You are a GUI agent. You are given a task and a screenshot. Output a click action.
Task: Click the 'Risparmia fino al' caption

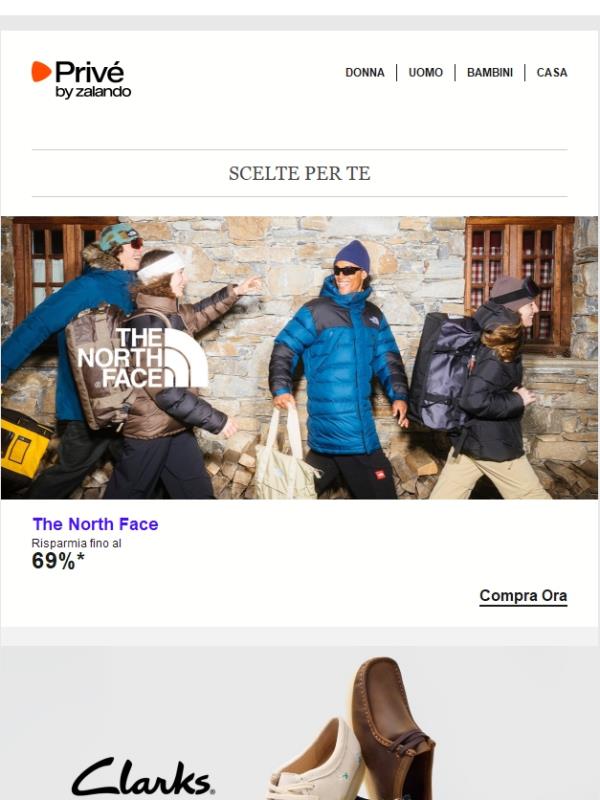pos(77,543)
